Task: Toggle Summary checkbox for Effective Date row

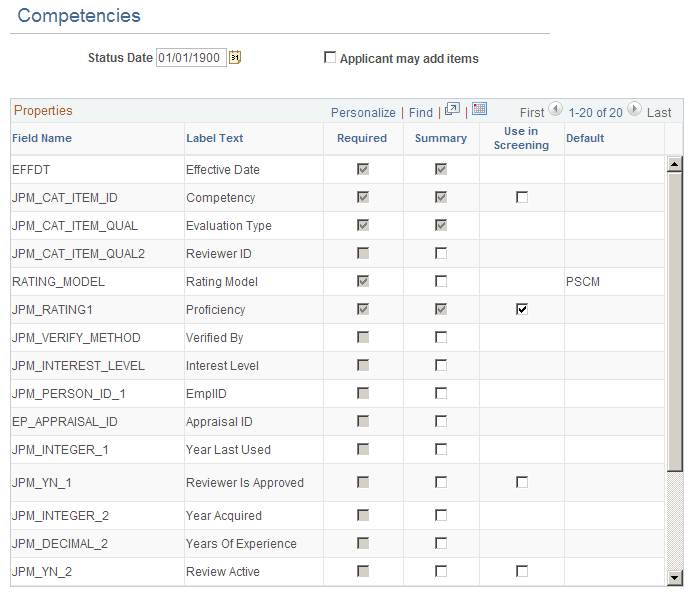Action: point(441,169)
